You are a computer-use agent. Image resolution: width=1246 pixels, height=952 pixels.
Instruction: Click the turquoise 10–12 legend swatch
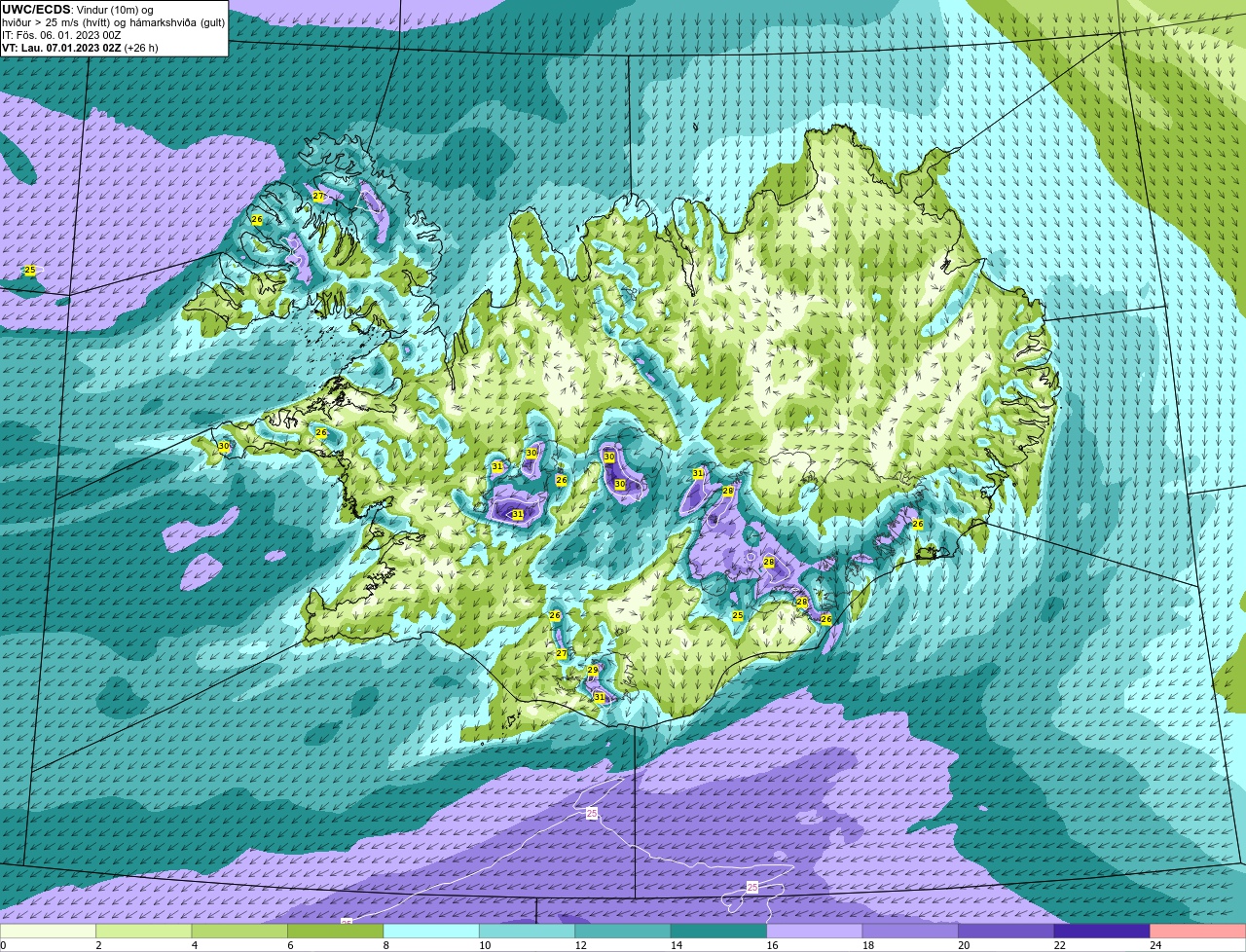coord(528,932)
